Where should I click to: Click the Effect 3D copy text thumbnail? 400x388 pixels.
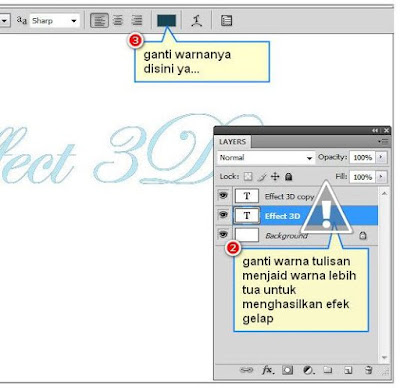pyautogui.click(x=247, y=196)
